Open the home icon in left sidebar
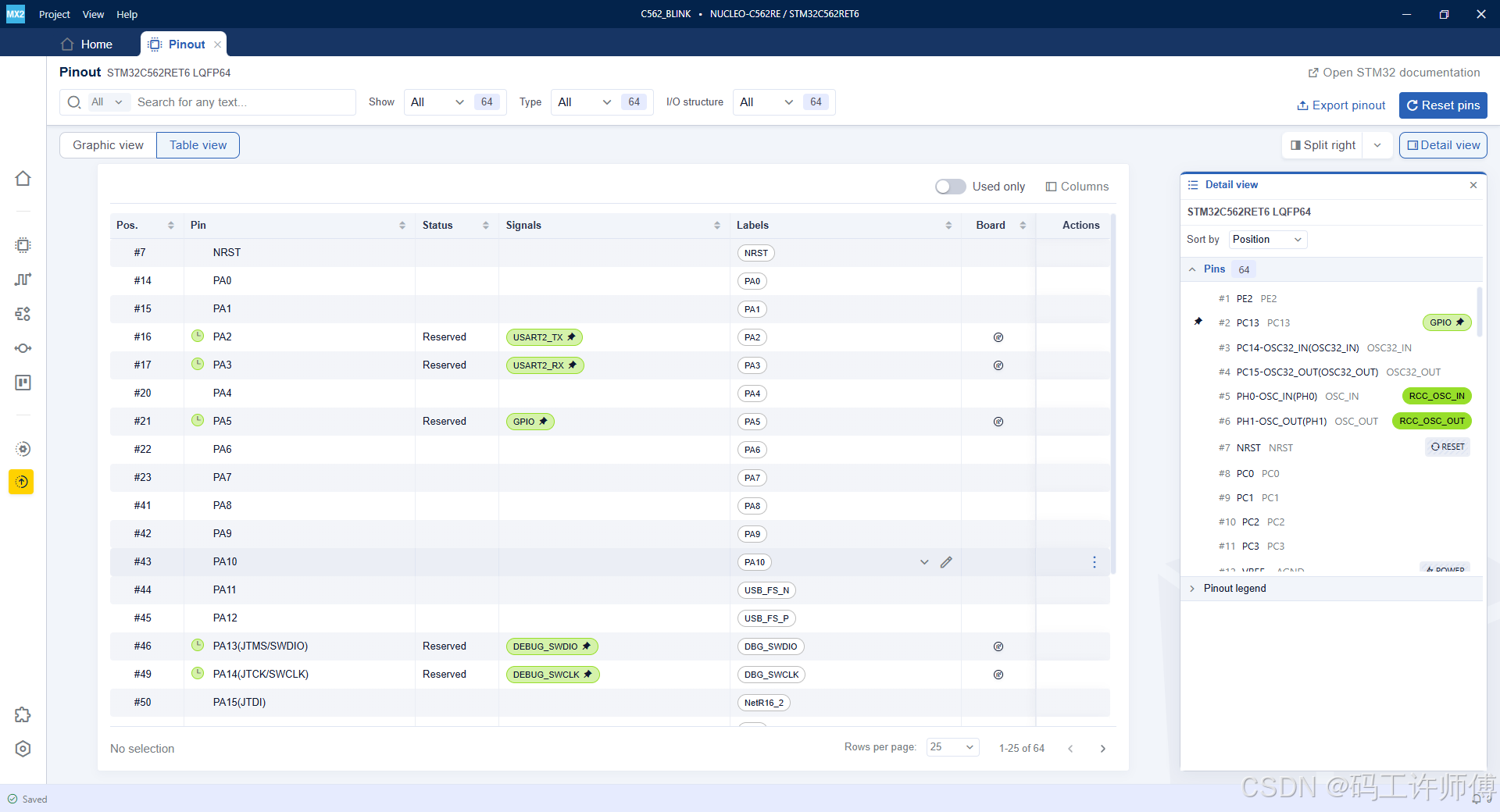1500x812 pixels. 23,179
